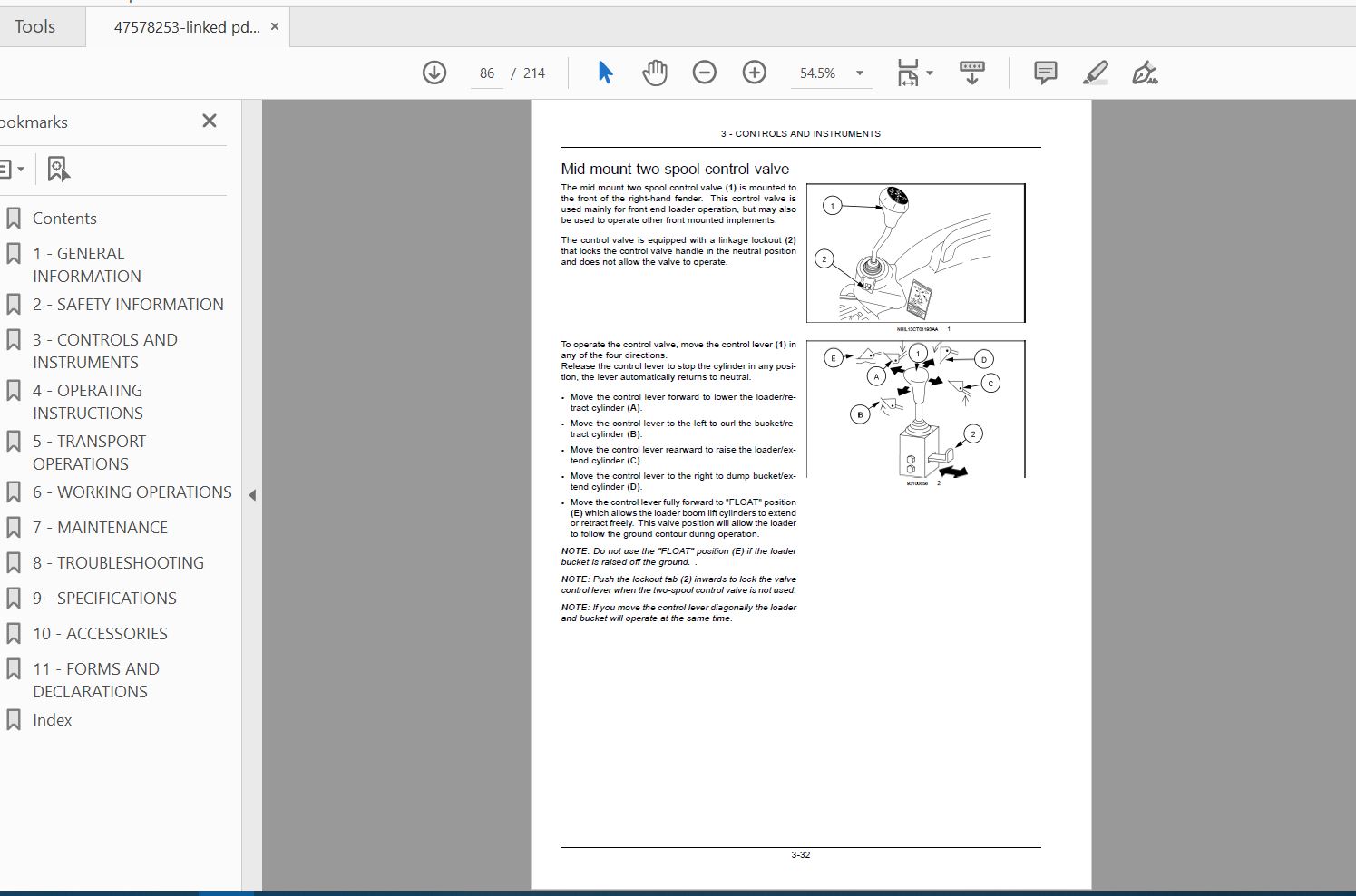The width and height of the screenshot is (1356, 896).
Task: Open 5 - TRANSPORT OPERATIONS bookmark
Action: point(89,453)
